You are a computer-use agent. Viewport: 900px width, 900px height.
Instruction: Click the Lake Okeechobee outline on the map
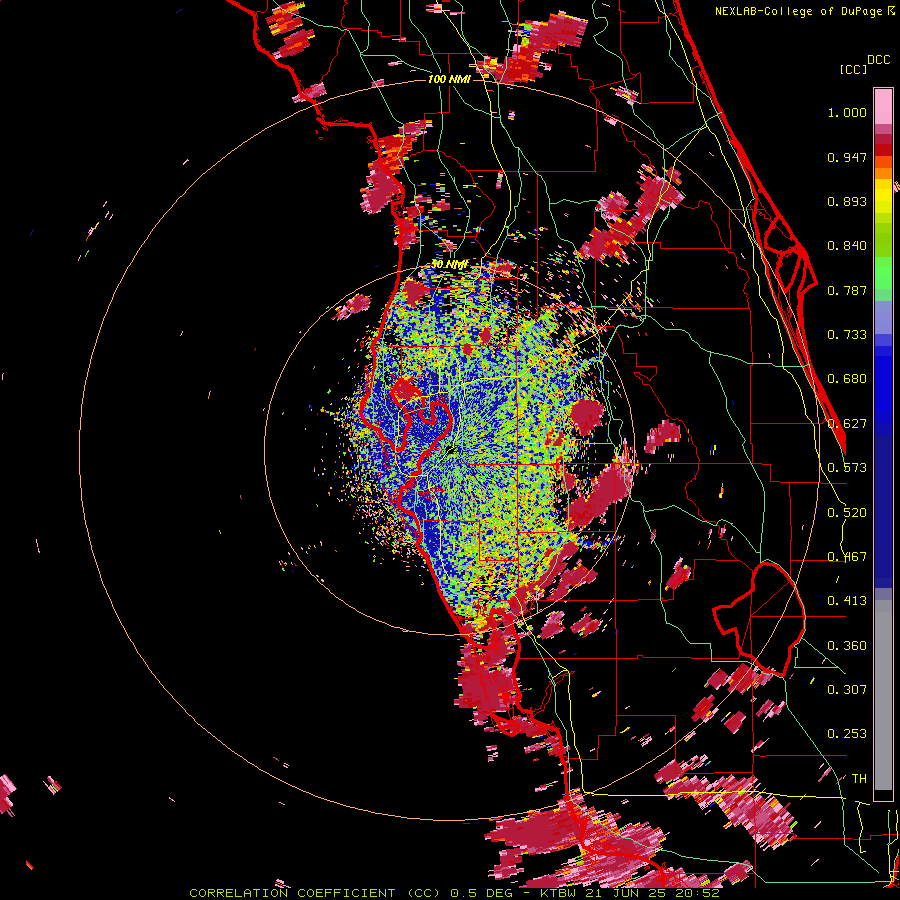tap(759, 619)
